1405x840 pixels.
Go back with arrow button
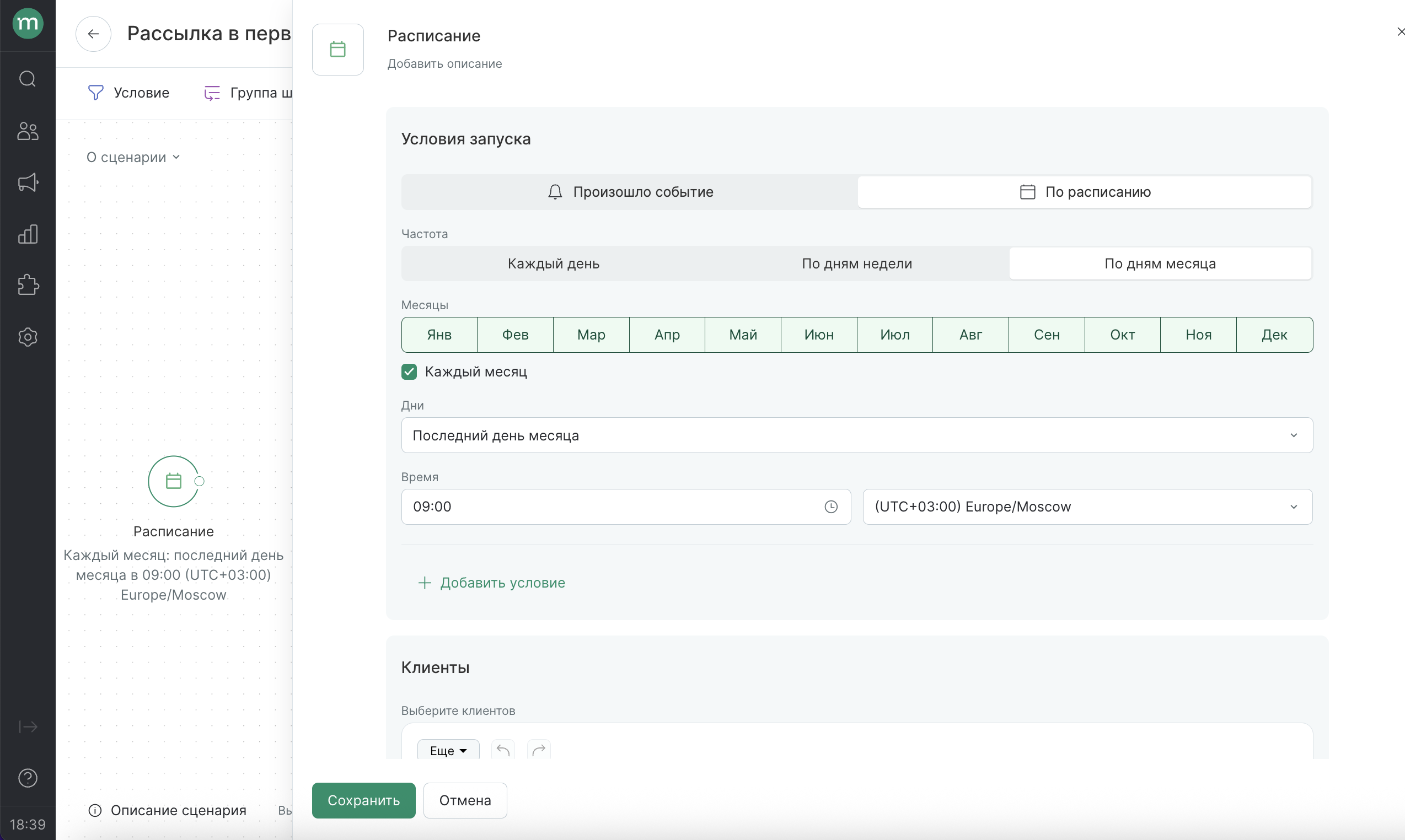pyautogui.click(x=93, y=34)
